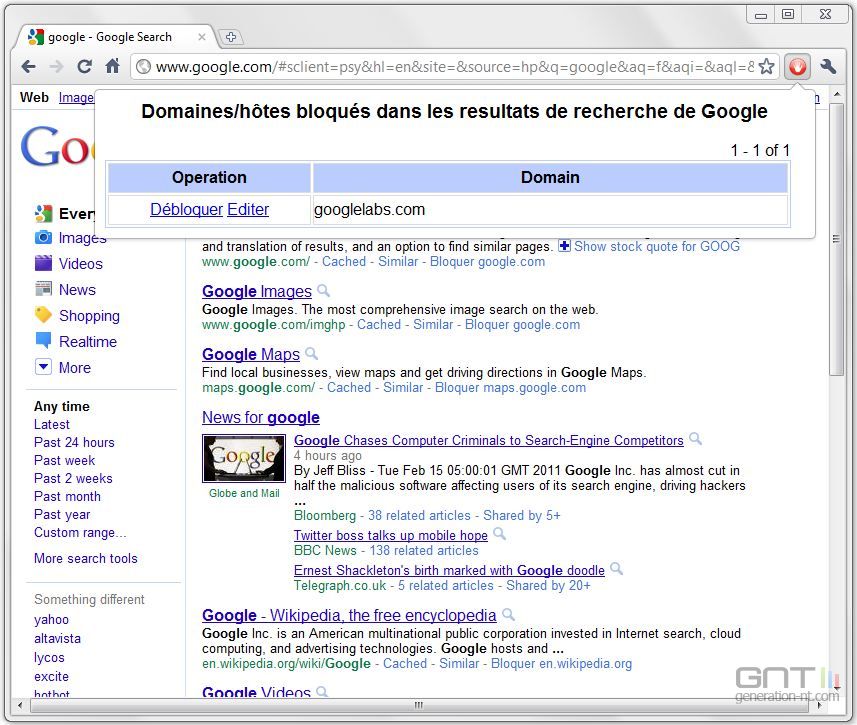
Task: Click the address bar globe icon
Action: pyautogui.click(x=143, y=67)
